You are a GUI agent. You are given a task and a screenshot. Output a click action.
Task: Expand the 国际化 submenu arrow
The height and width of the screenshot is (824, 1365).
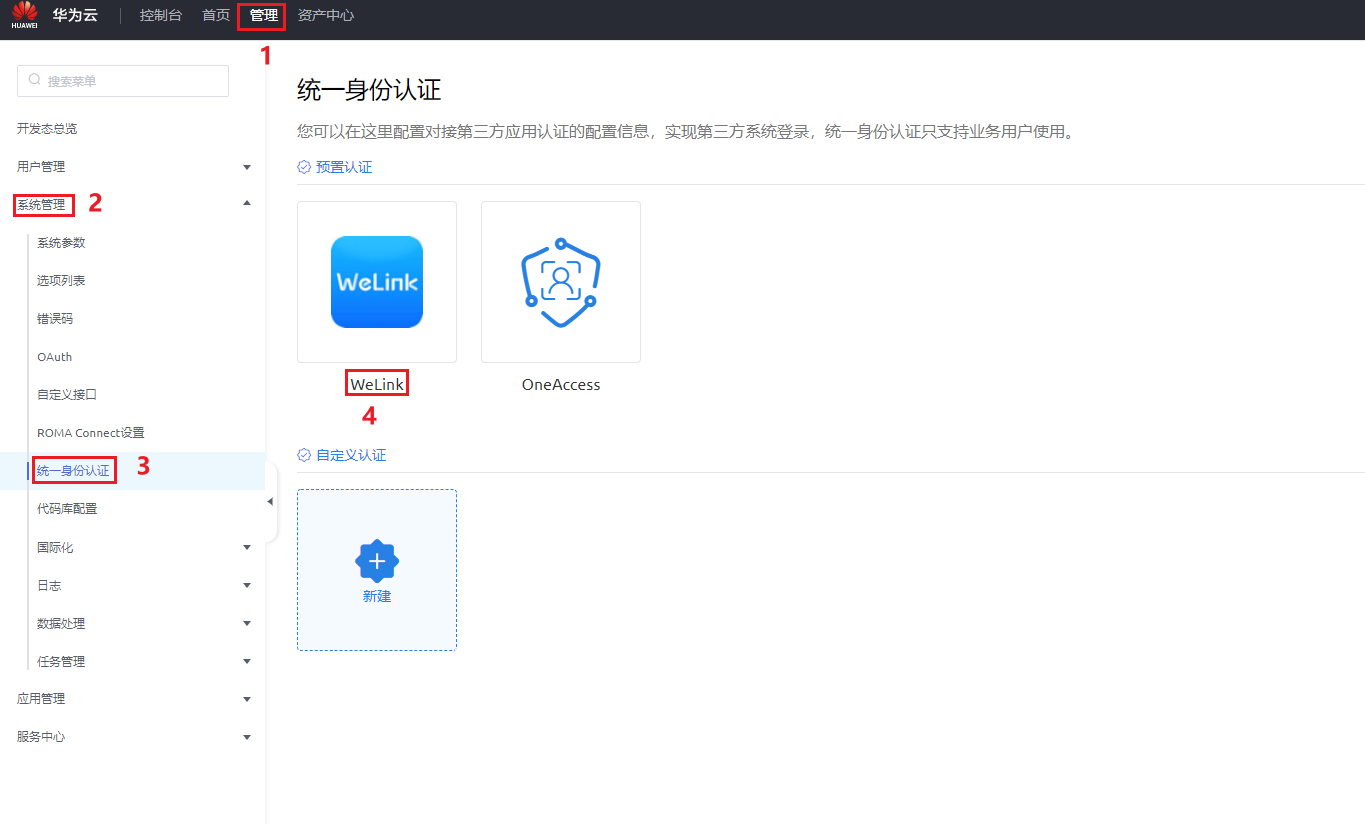tap(247, 547)
